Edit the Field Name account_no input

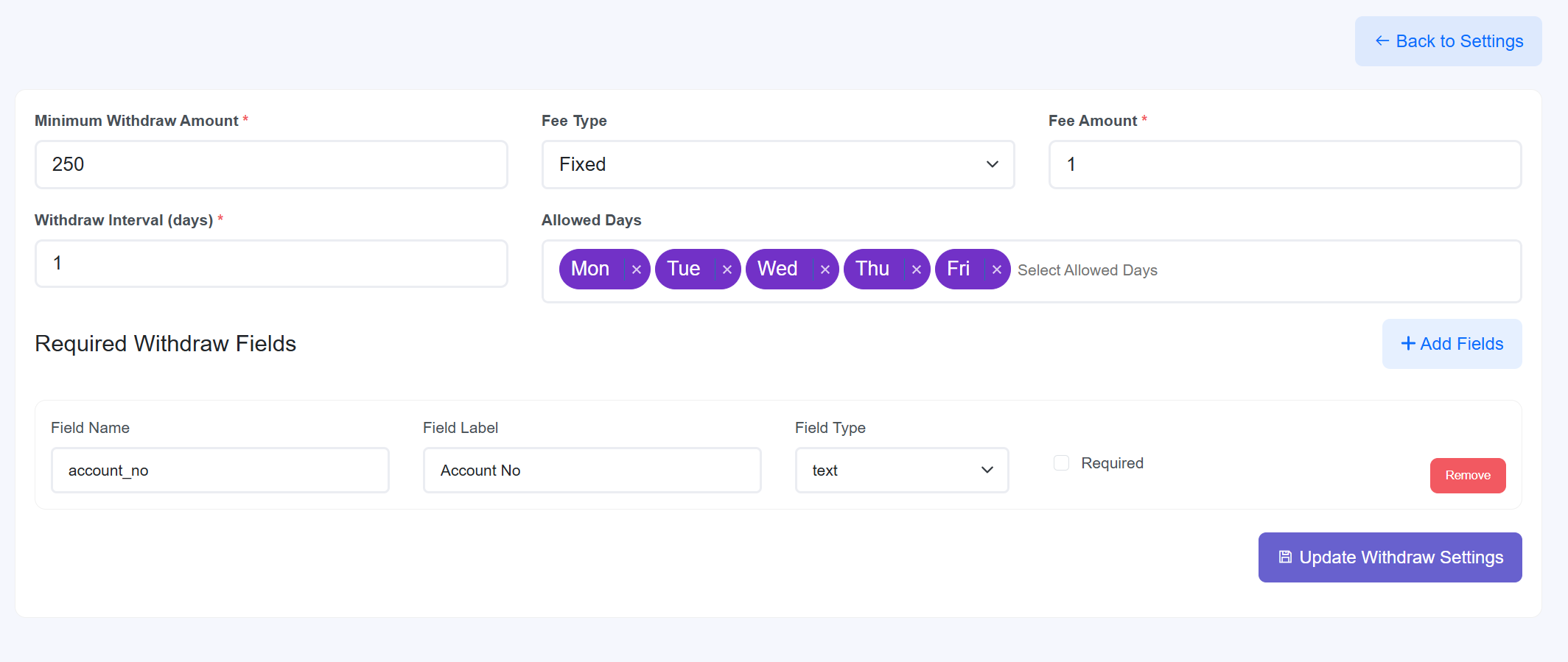click(220, 471)
